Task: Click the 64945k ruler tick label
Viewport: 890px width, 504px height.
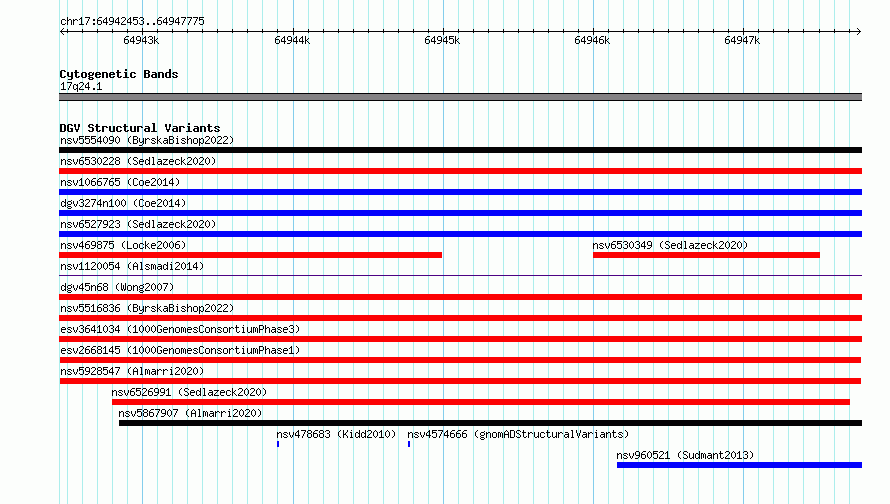Action: click(442, 40)
